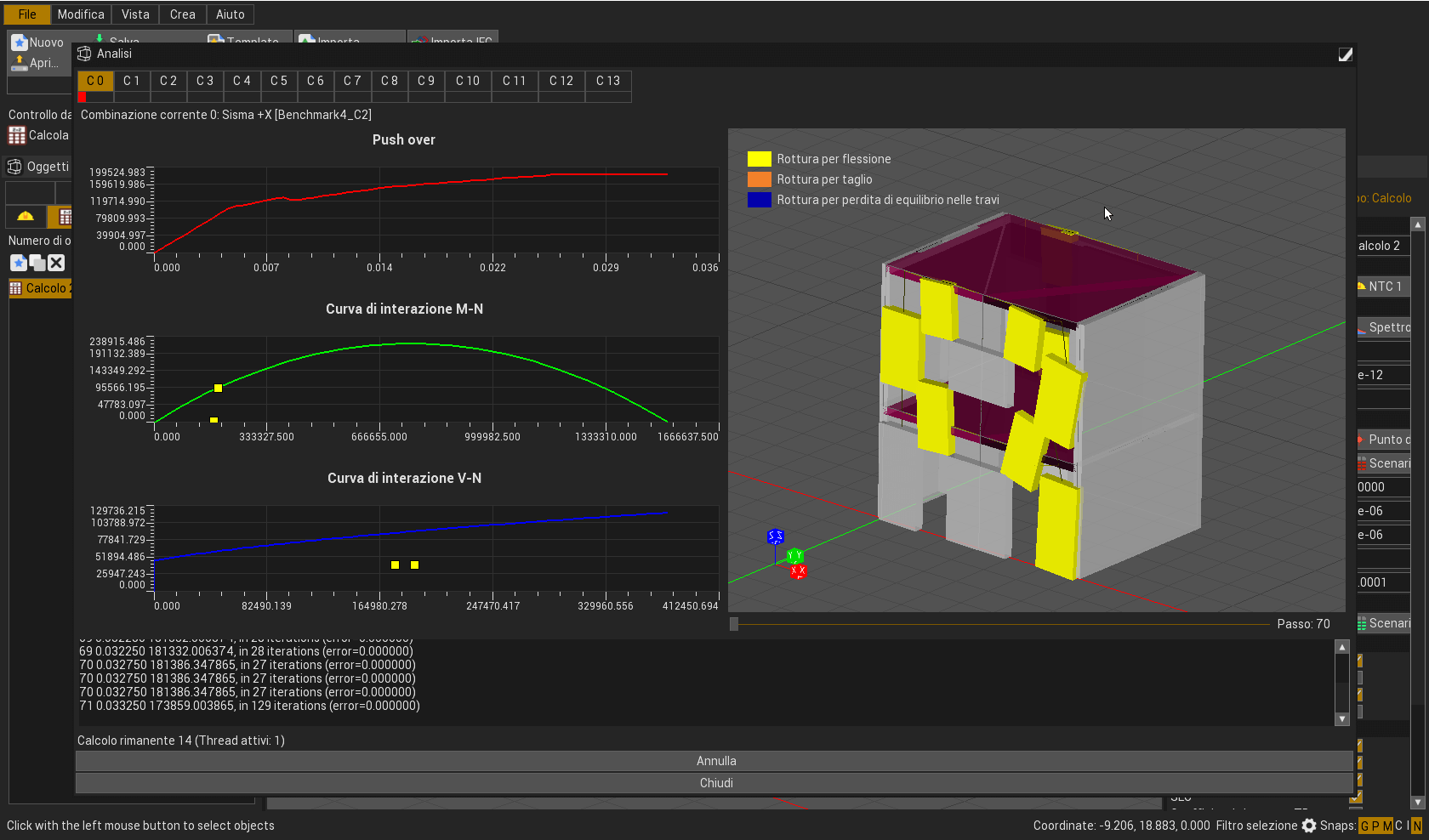Click the Calcola calculator icon
1429x840 pixels.
coord(17,135)
